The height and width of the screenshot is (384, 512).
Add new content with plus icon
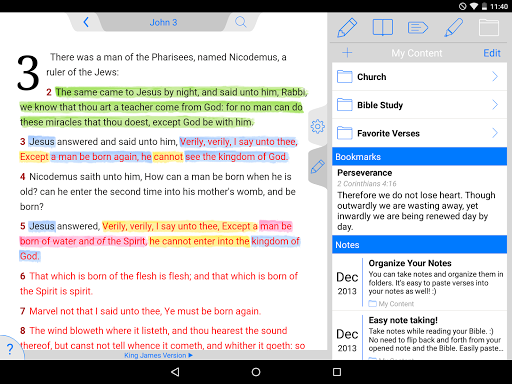347,53
